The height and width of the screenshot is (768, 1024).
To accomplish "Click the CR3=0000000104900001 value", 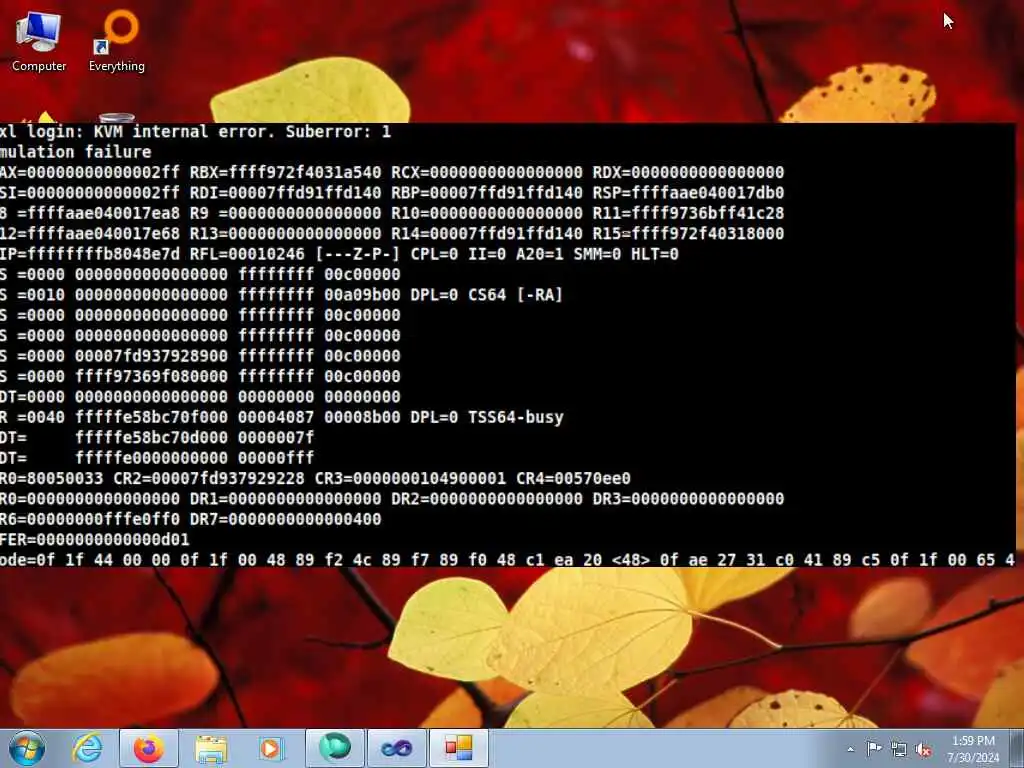I will point(410,479).
